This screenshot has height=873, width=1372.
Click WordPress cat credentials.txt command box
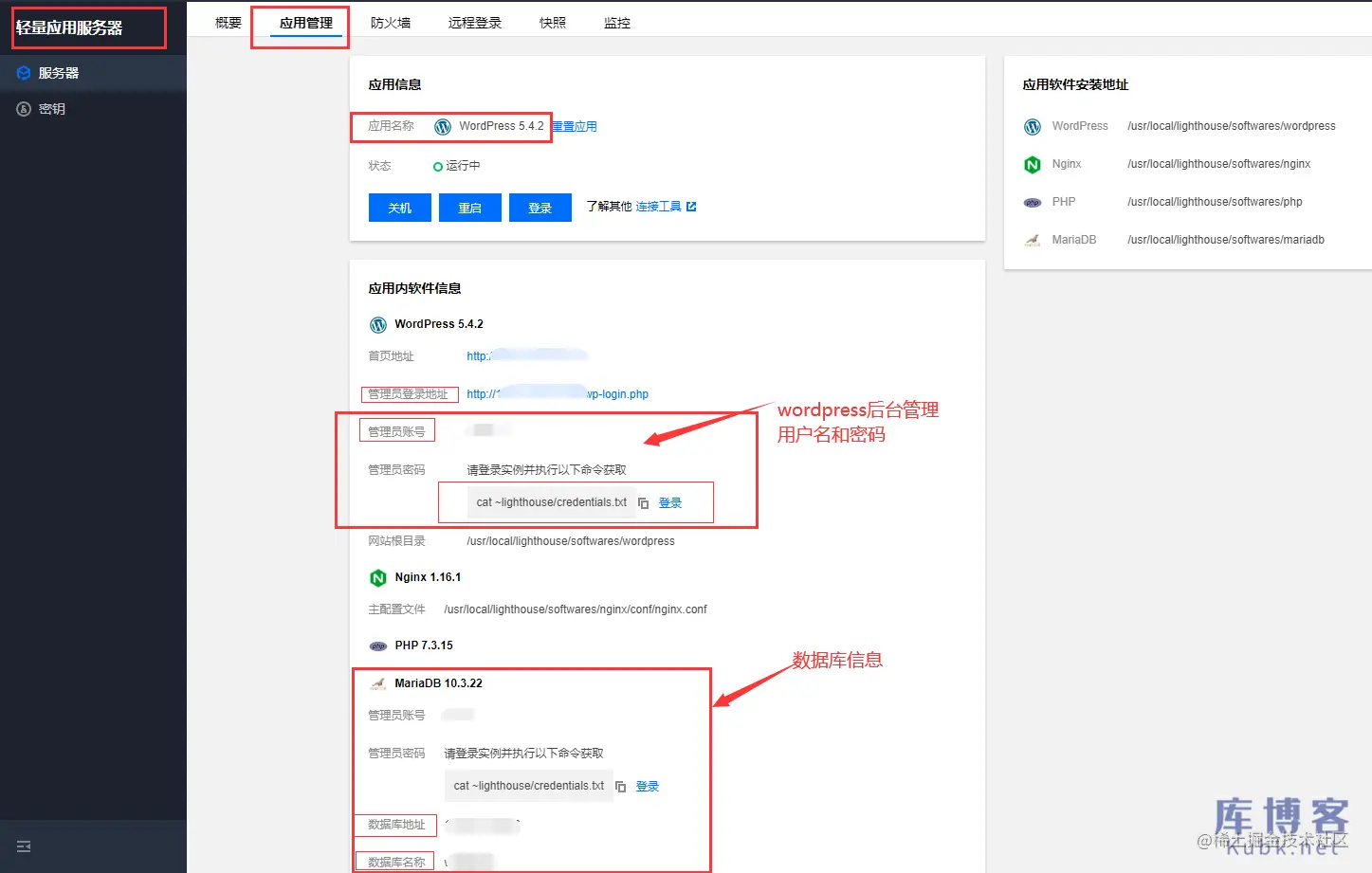coord(552,502)
